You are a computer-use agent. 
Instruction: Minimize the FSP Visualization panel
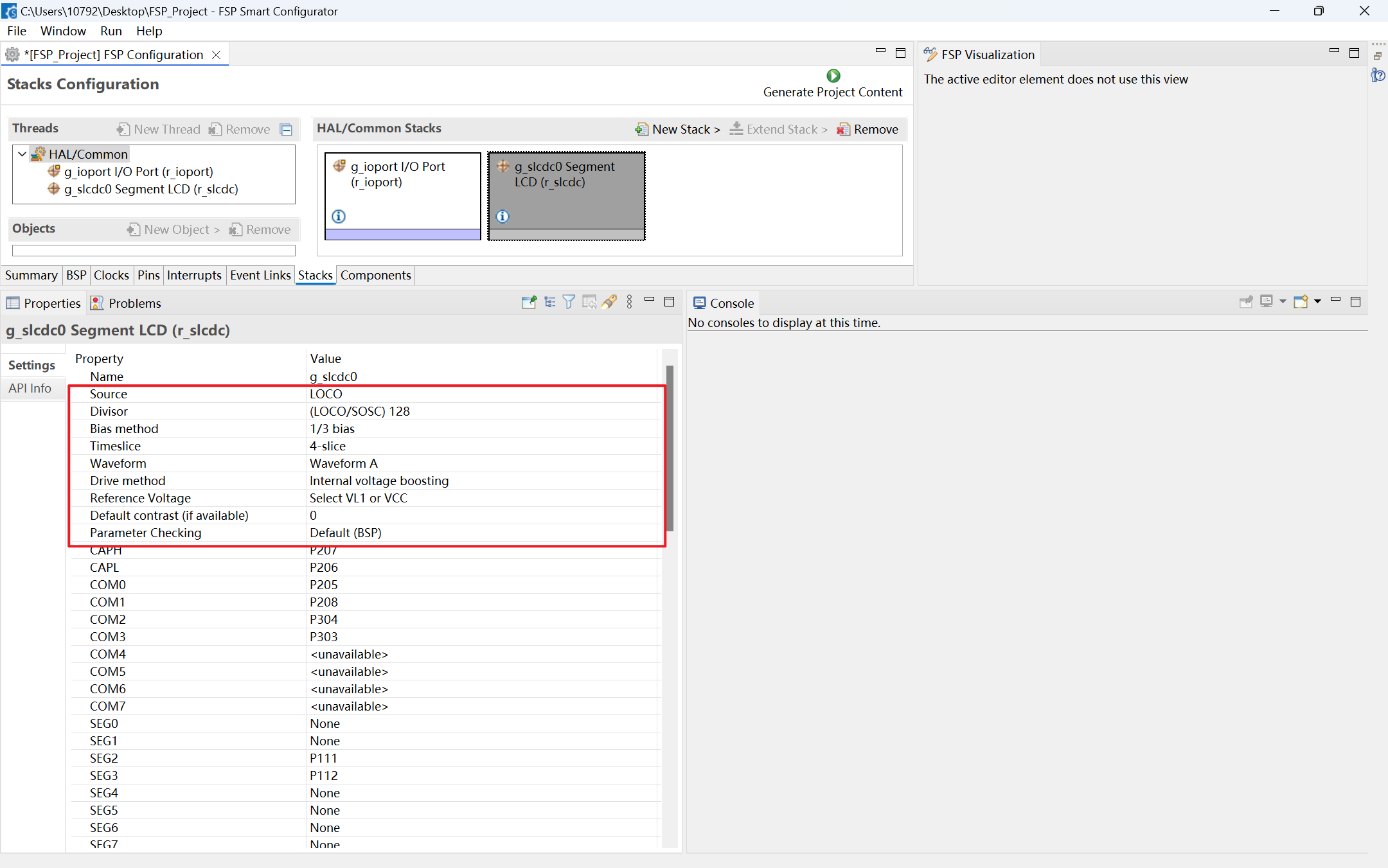click(x=1334, y=51)
